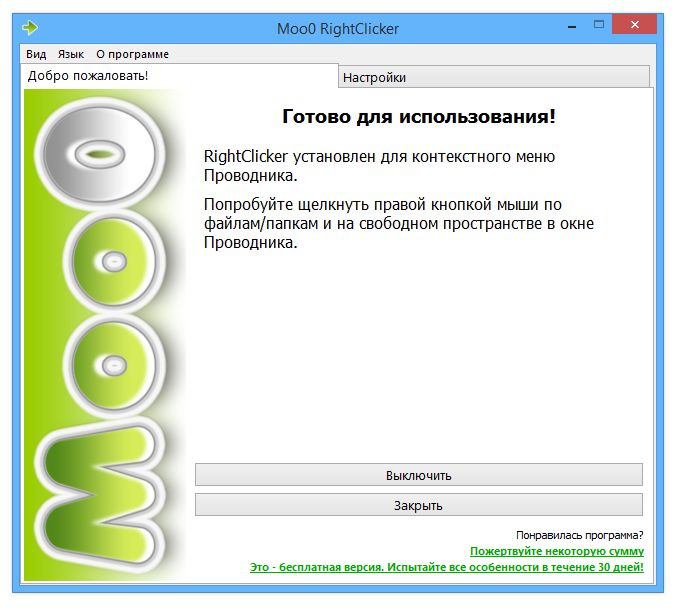The height and width of the screenshot is (608, 679).
Task: Click the Moo0 logo banner image
Action: tap(105, 335)
